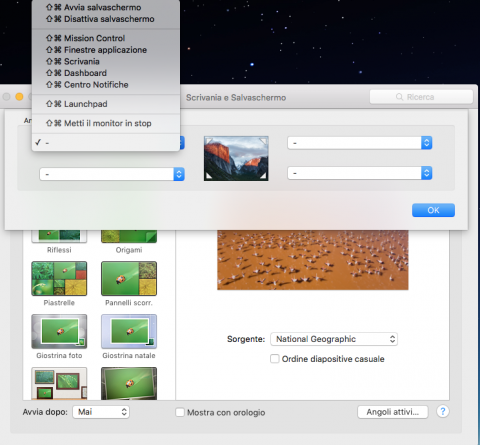Click the flamingo screensaver preview
480x445 pixels.
pyautogui.click(x=313, y=260)
